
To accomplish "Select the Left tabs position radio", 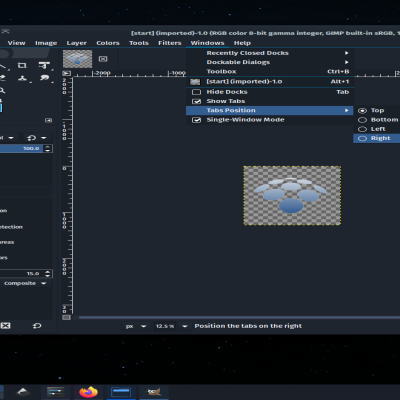I will coord(362,129).
